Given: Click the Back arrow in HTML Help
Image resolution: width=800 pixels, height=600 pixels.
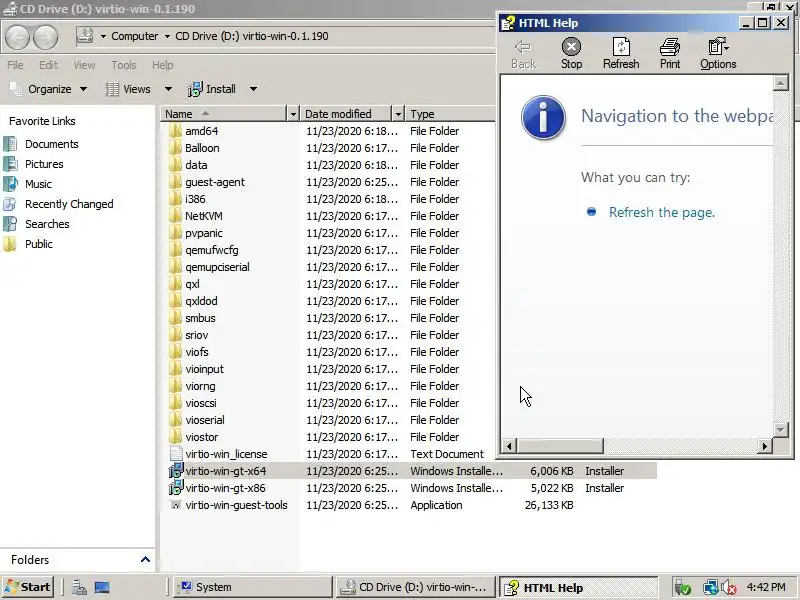Looking at the screenshot, I should coord(523,53).
